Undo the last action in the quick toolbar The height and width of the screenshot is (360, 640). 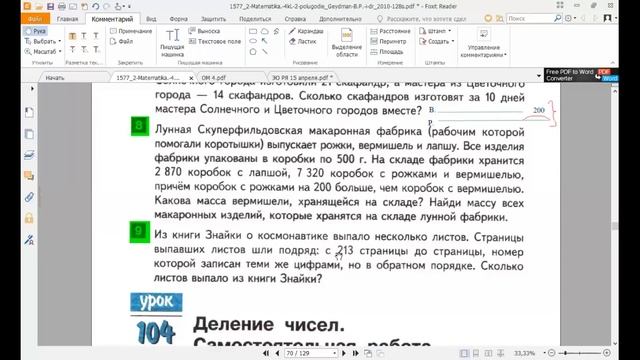(96, 6)
